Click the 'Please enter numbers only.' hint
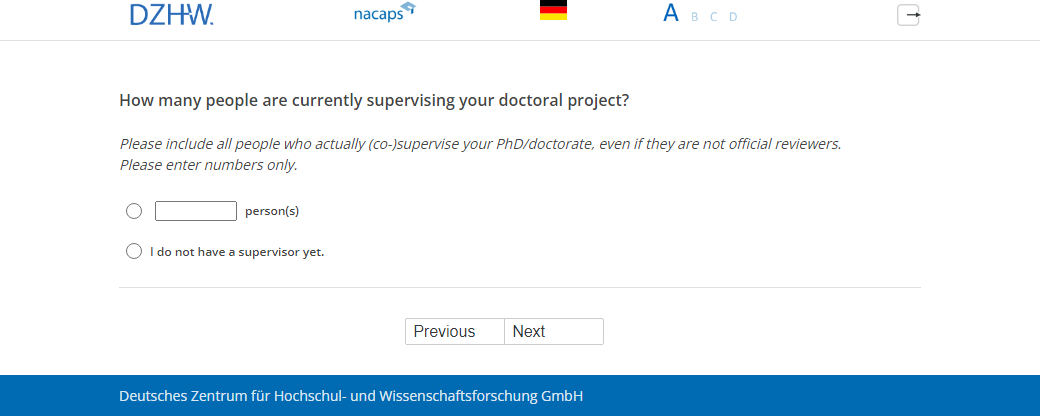The image size is (1040, 416). click(208, 165)
